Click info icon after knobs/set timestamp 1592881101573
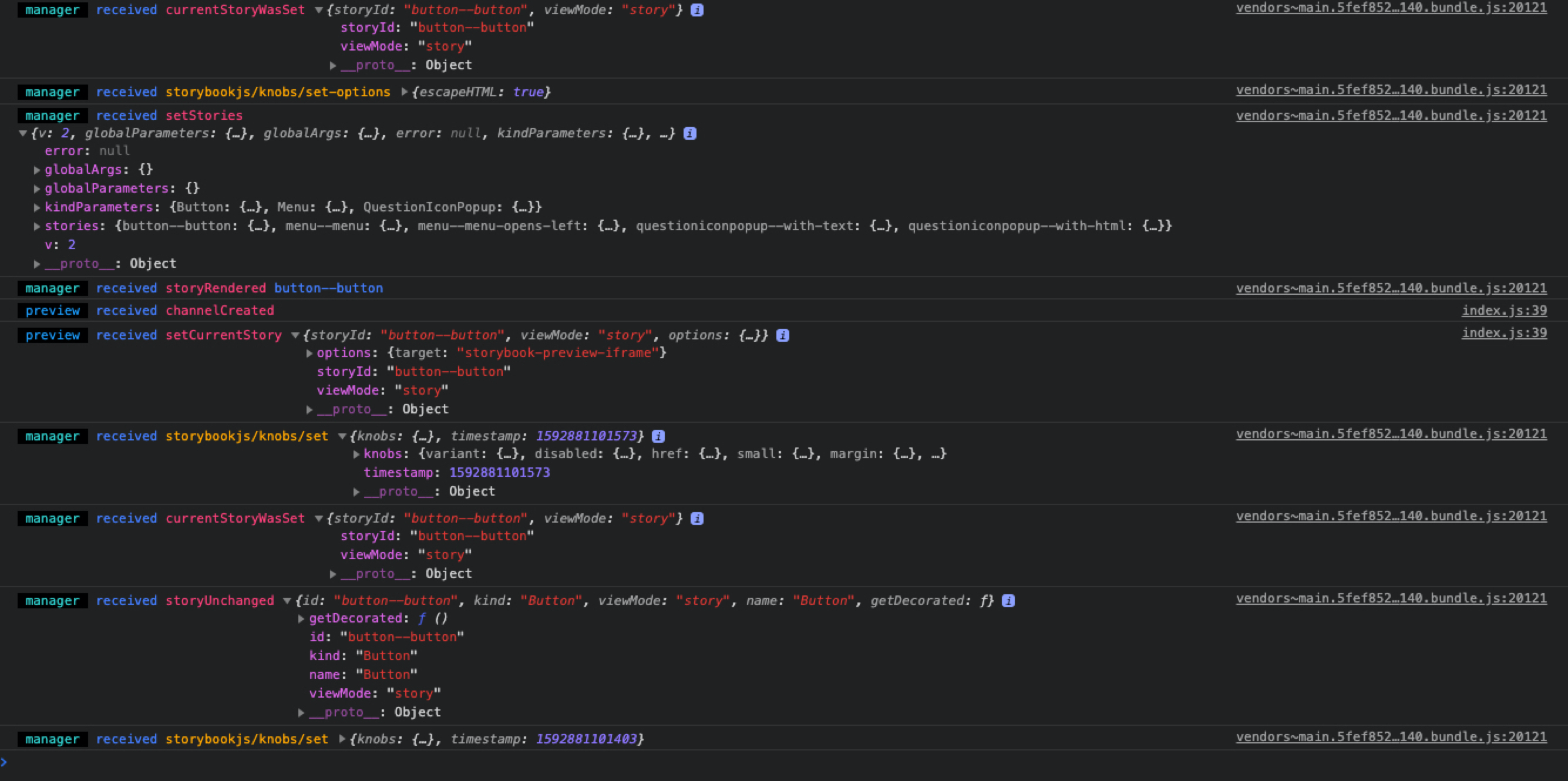Image resolution: width=1568 pixels, height=781 pixels. click(658, 436)
